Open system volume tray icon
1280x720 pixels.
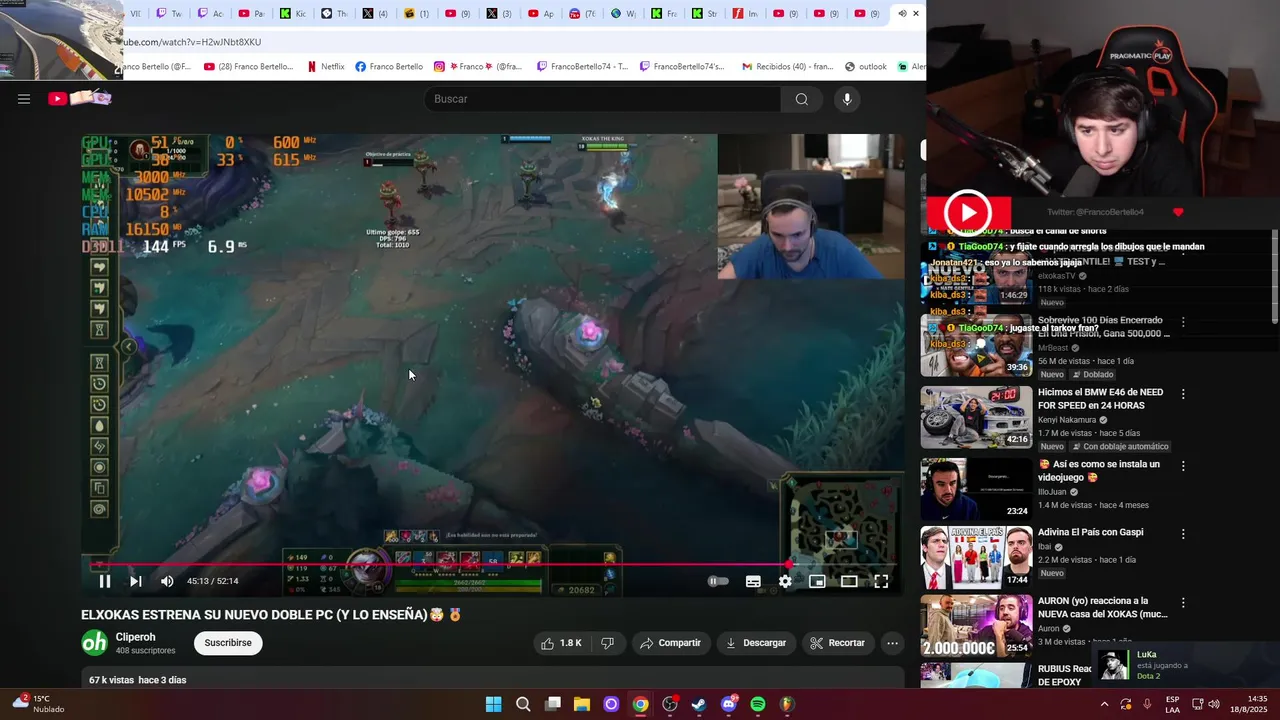1214,704
